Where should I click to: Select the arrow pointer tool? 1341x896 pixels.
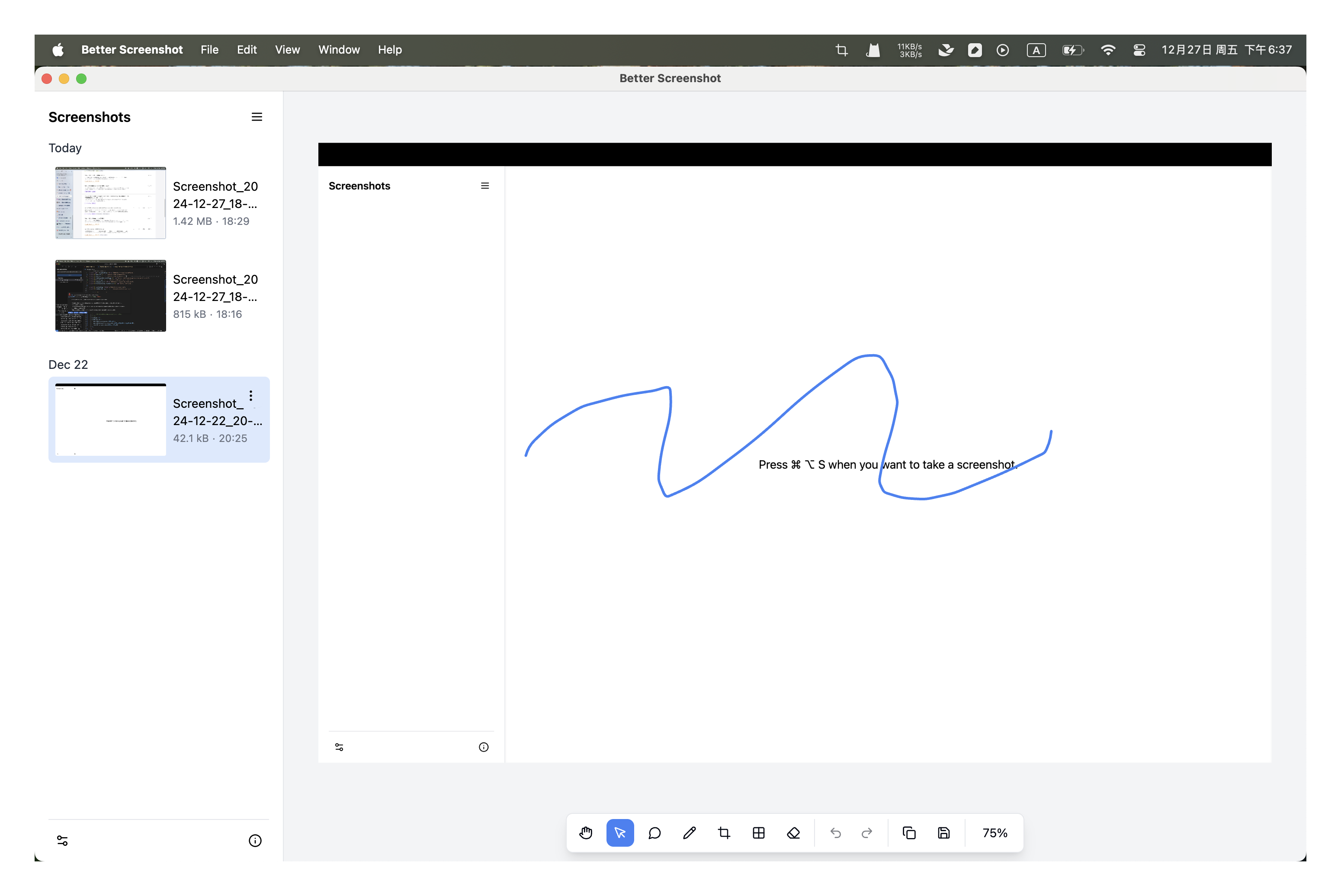[620, 832]
